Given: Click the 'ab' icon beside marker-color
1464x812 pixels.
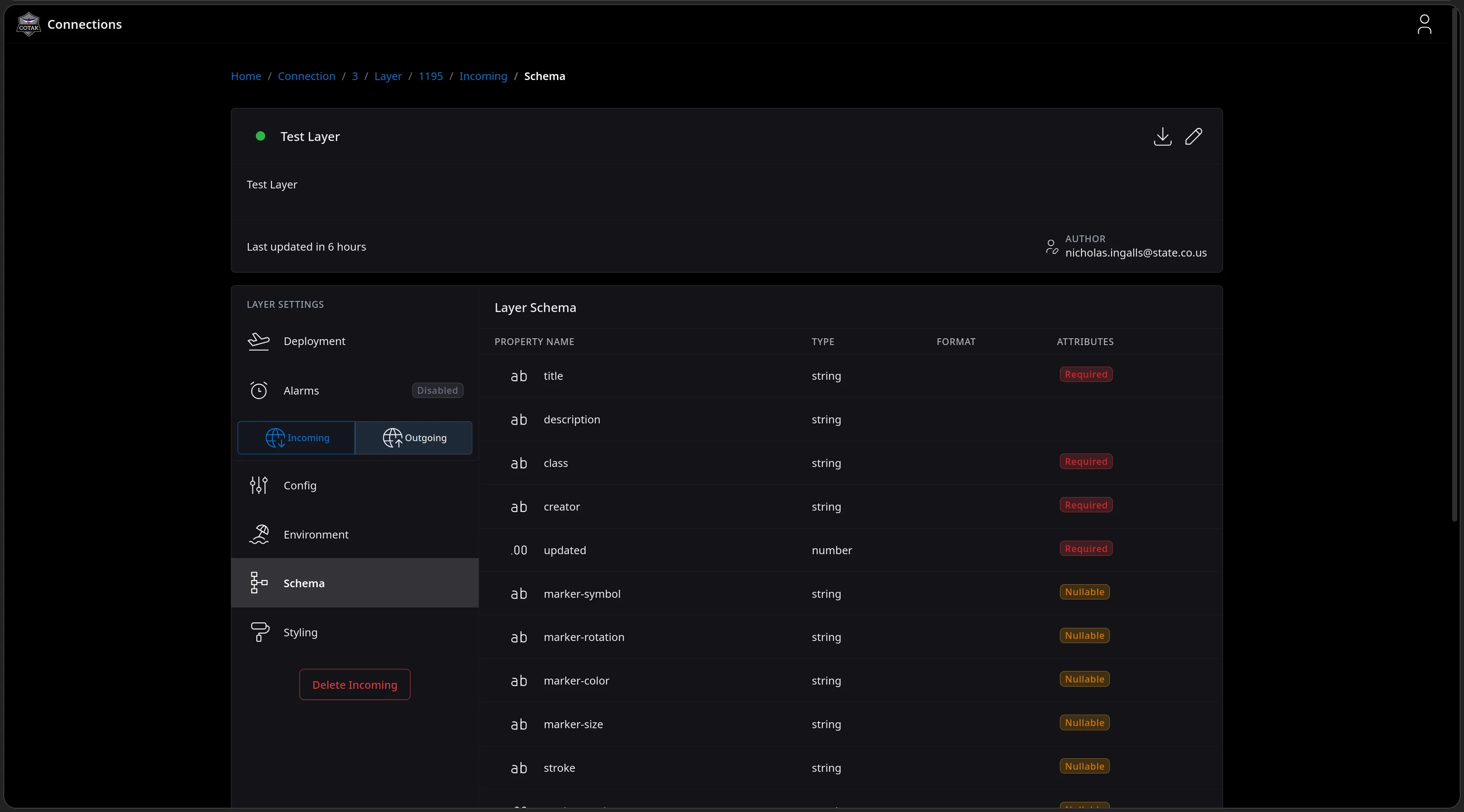Looking at the screenshot, I should point(519,681).
